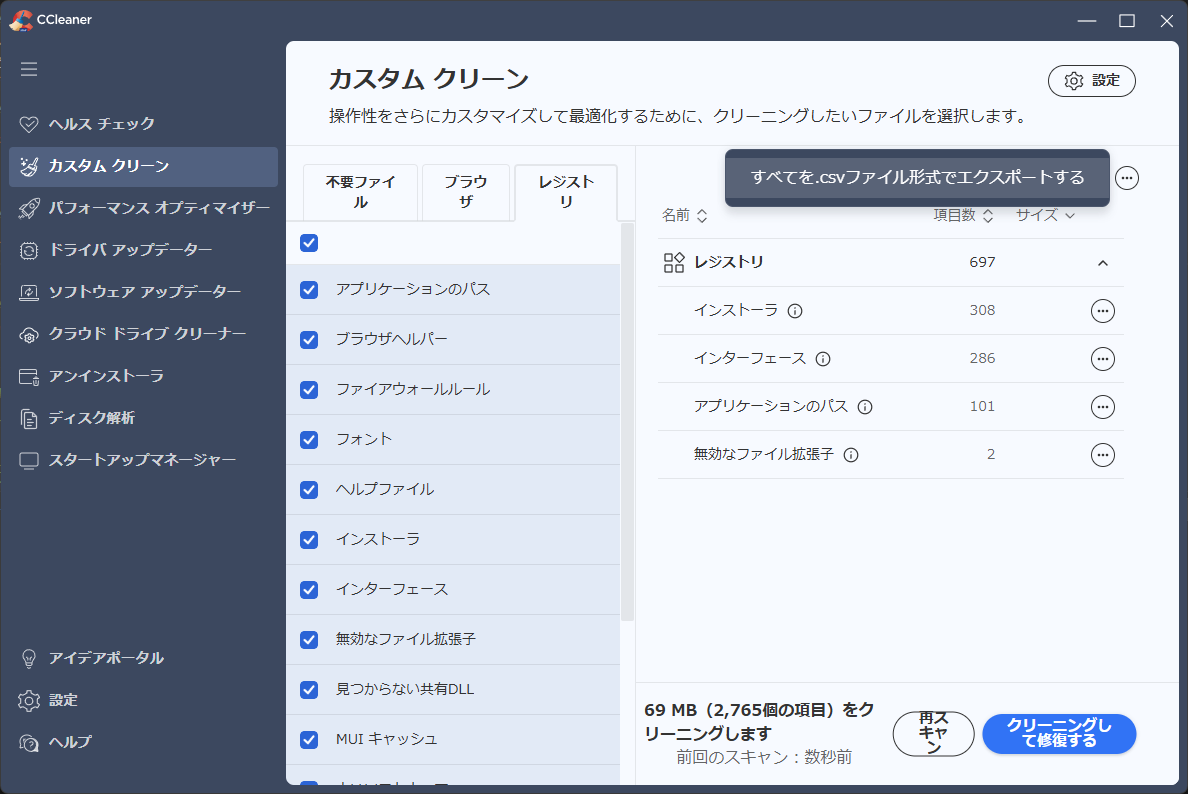
Task: Click the CCleaner logo in the title bar
Action: click(x=20, y=20)
